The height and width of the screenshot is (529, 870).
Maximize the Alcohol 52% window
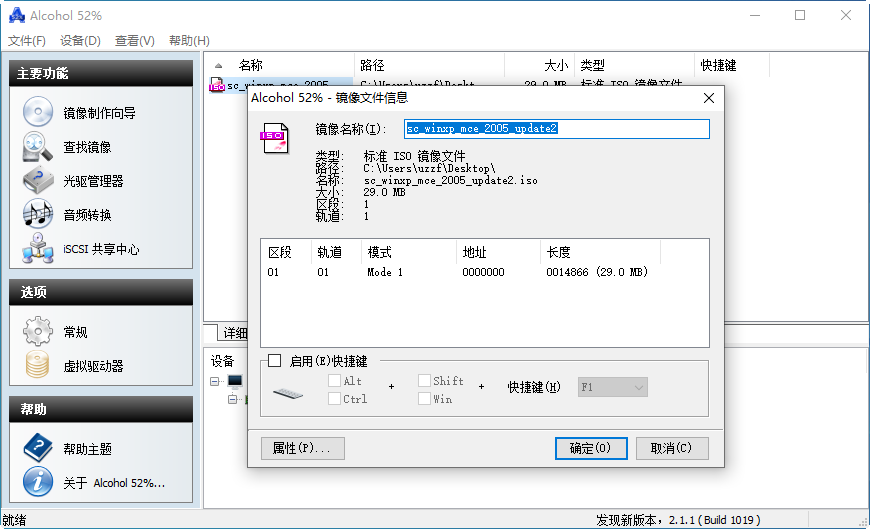click(800, 15)
